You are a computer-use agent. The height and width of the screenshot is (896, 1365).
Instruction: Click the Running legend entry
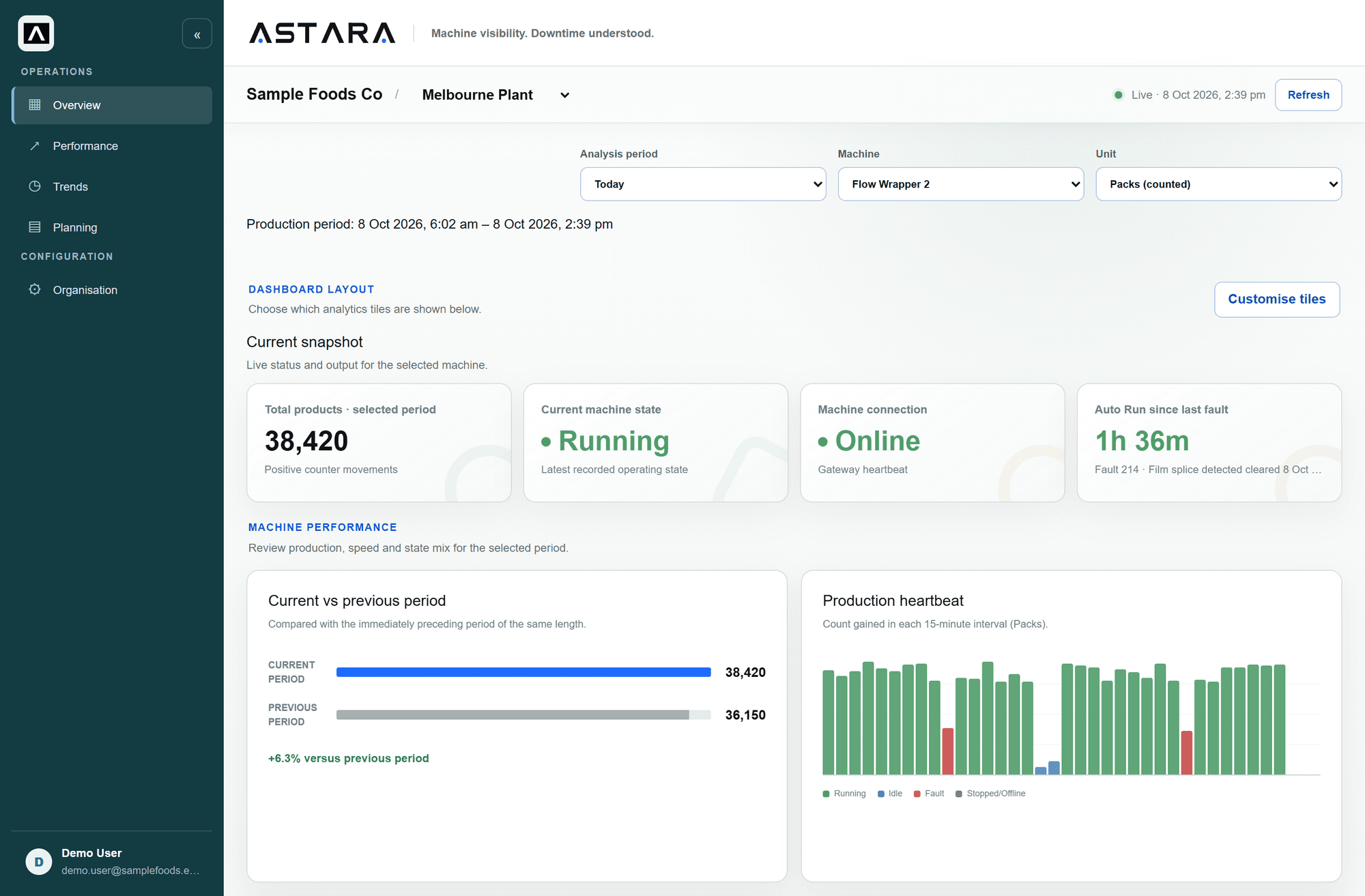[x=844, y=794]
